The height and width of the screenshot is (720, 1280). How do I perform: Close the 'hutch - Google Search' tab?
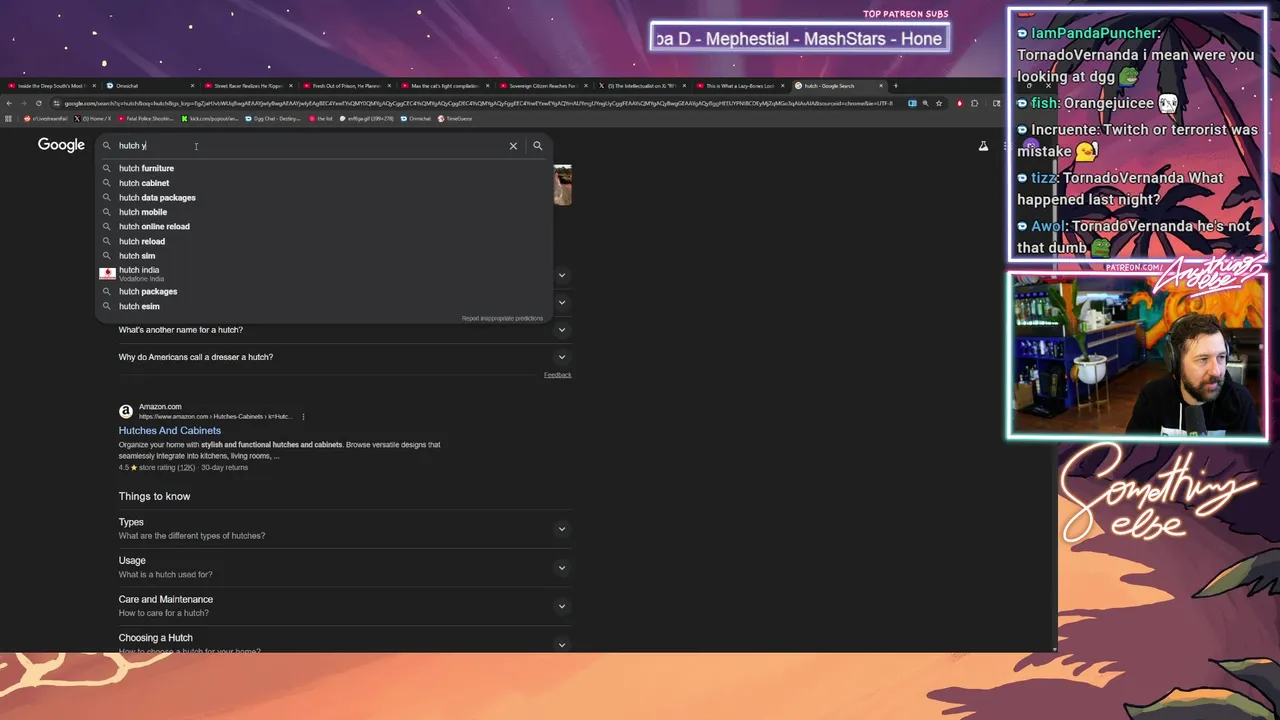880,86
